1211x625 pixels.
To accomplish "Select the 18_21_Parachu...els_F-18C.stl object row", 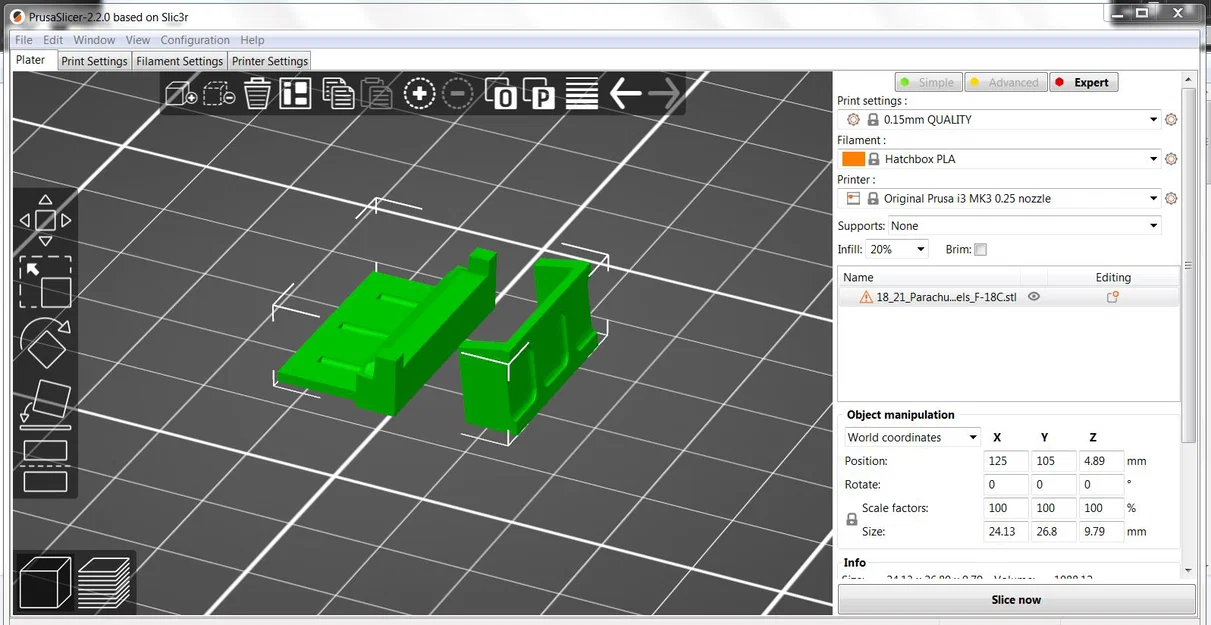I will [1008, 297].
